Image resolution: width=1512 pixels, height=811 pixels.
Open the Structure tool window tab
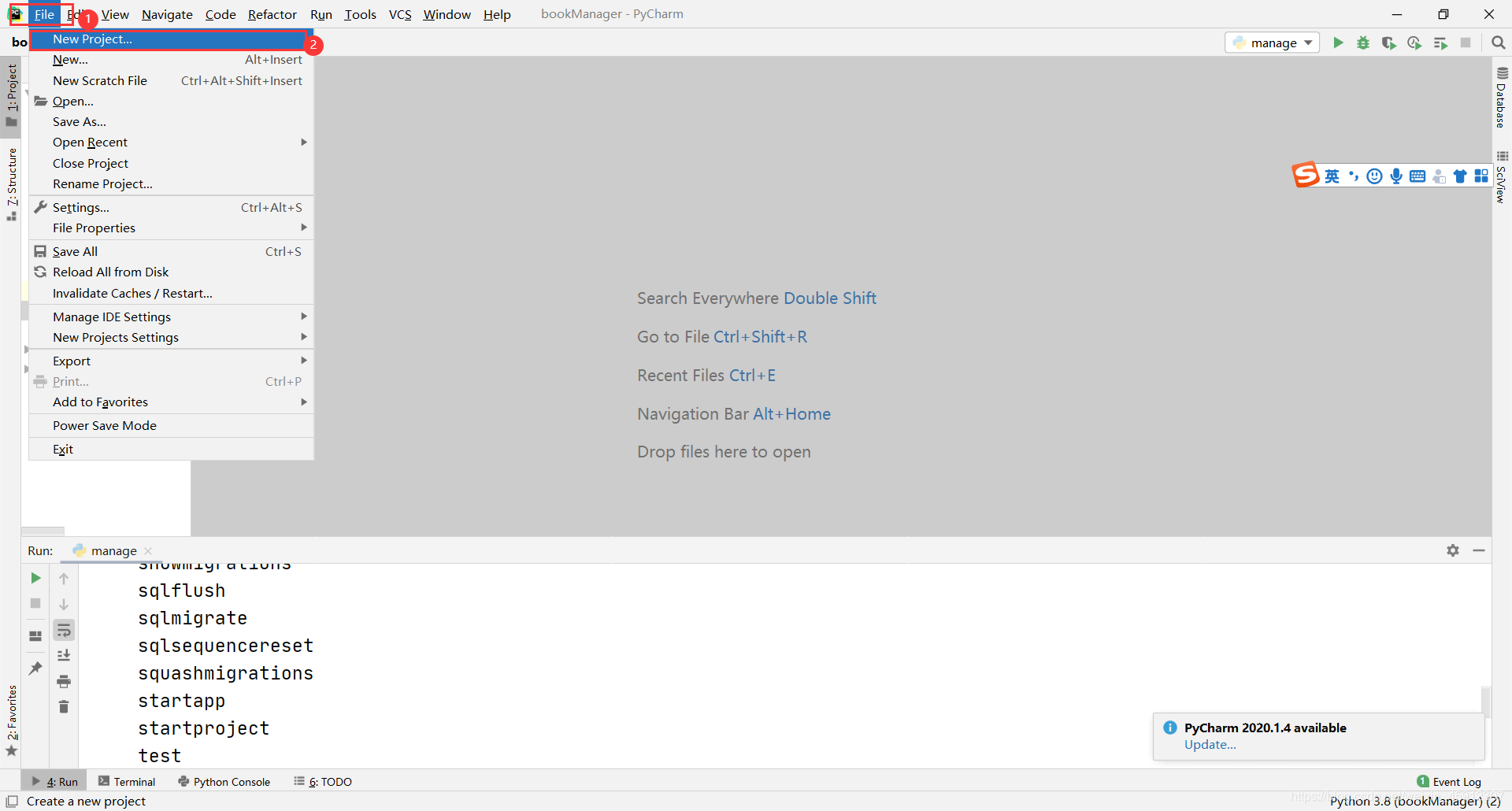11,183
